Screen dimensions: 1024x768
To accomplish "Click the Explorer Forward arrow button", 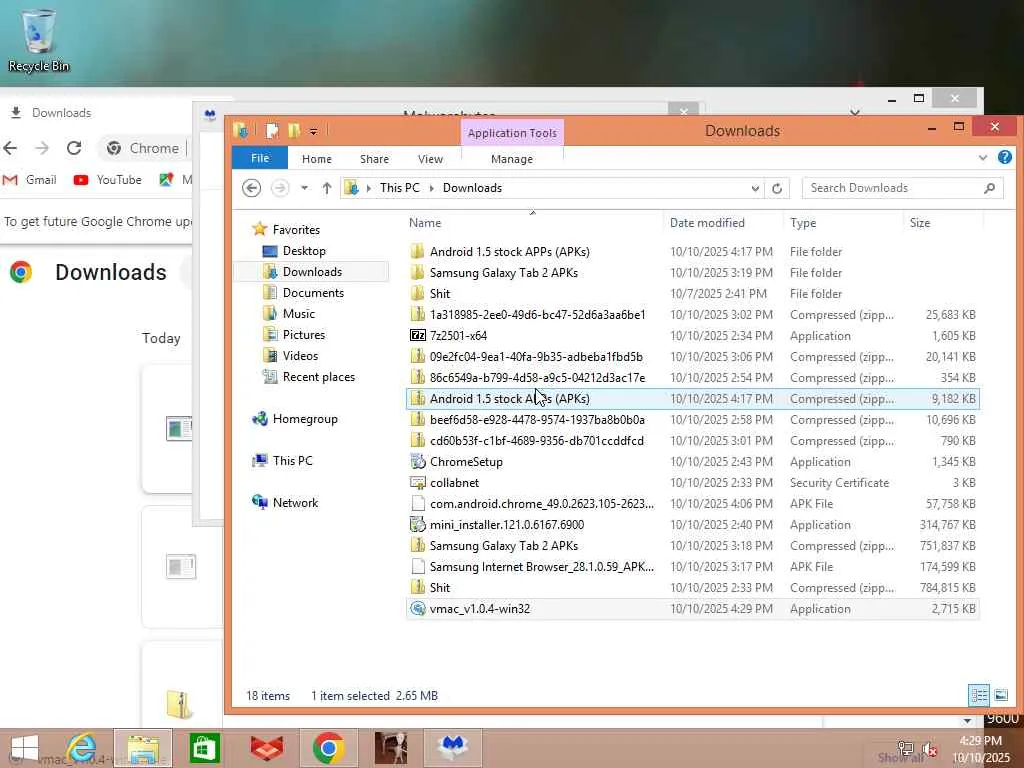I will point(280,188).
